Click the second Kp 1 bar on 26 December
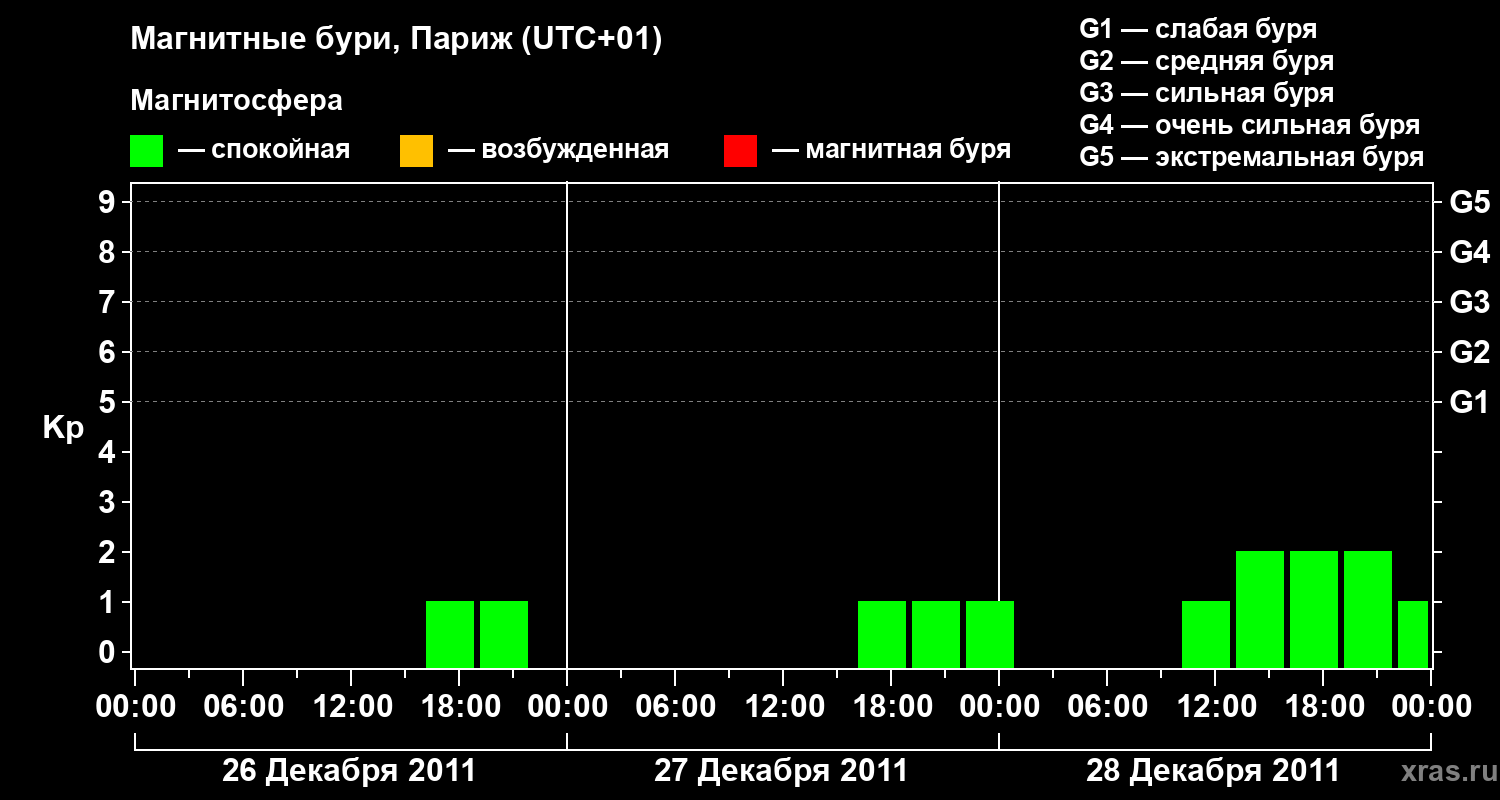 [x=504, y=634]
